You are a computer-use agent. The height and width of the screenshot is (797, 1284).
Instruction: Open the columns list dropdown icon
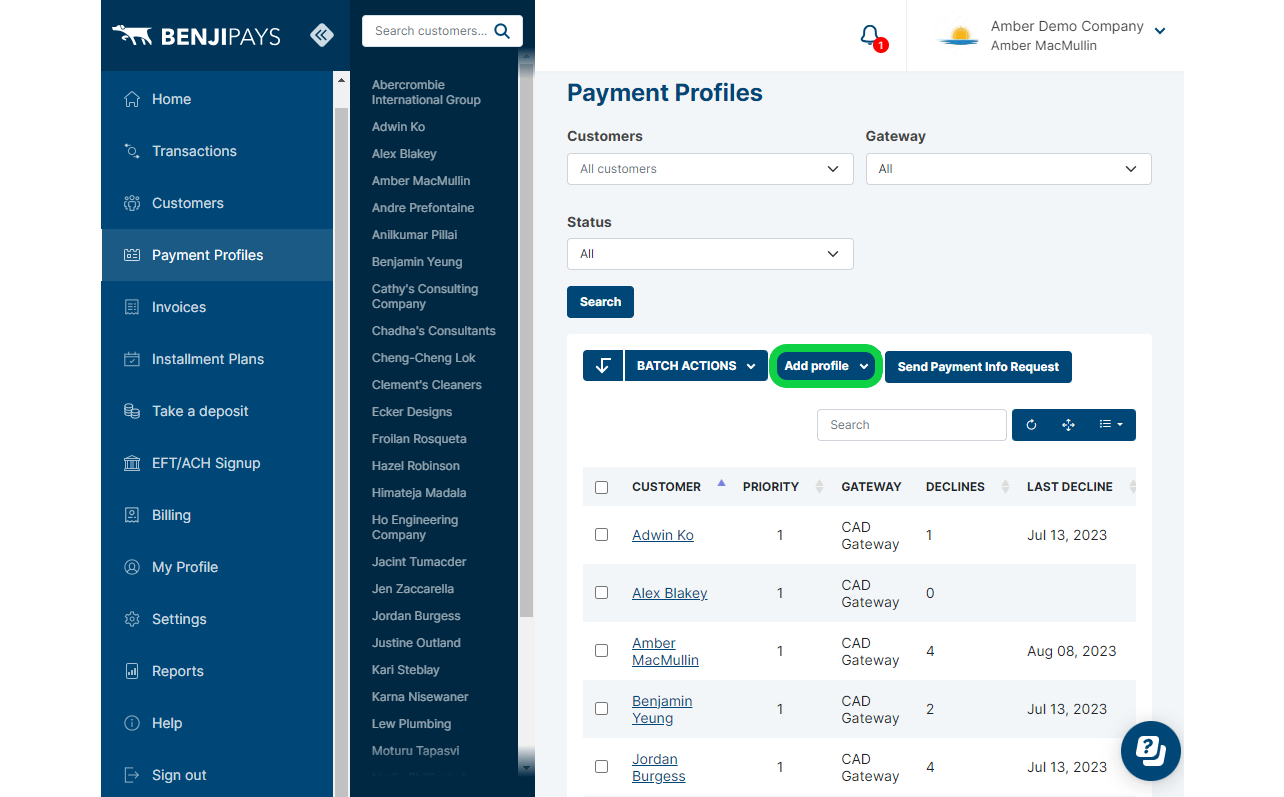click(1110, 425)
